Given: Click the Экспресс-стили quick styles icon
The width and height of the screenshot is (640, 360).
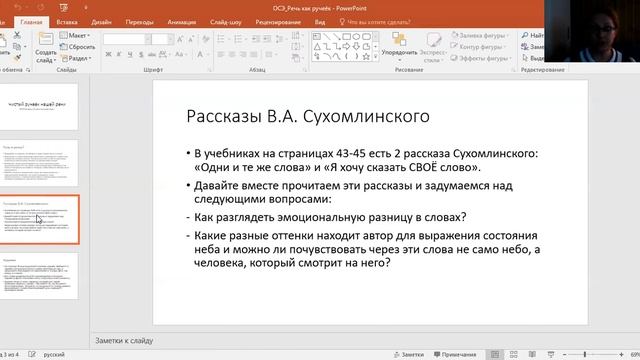Looking at the screenshot, I should point(433,40).
